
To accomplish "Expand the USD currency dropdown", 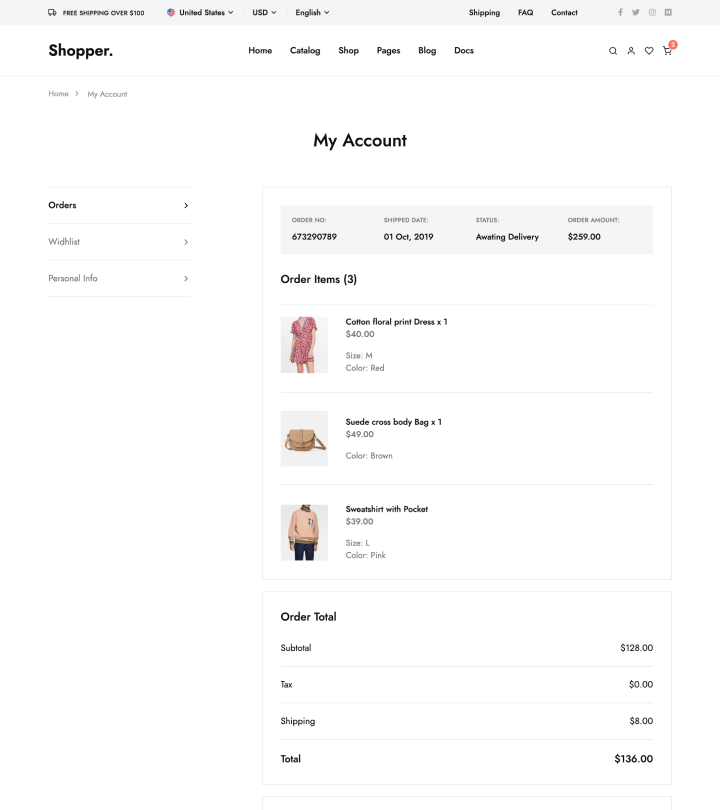I will click(264, 13).
